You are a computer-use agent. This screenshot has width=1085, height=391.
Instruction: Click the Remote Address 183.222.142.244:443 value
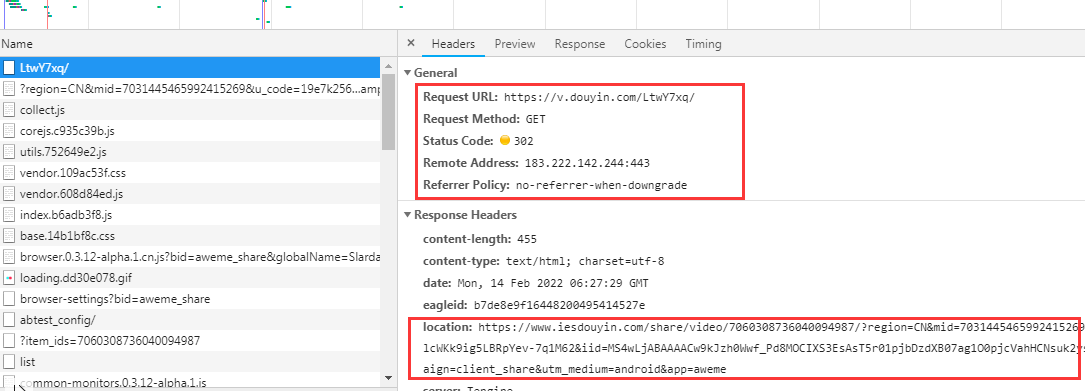(587, 163)
